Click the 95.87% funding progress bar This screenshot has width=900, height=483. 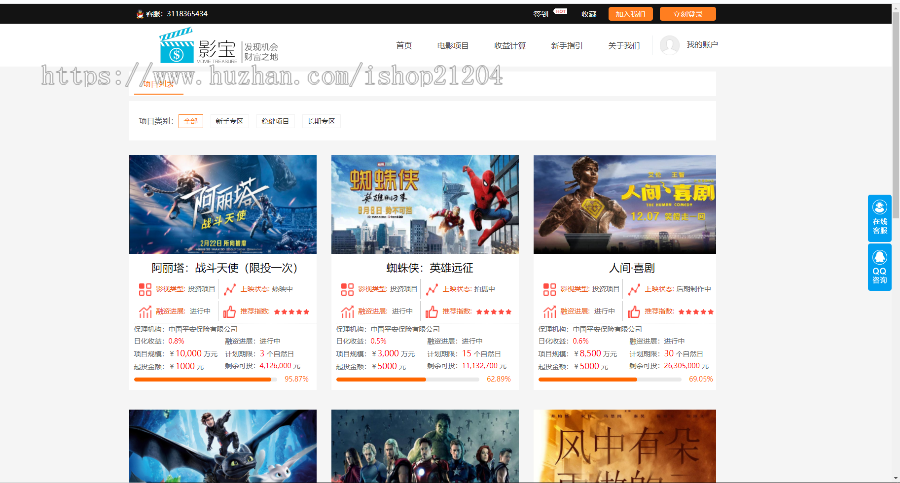click(x=206, y=380)
